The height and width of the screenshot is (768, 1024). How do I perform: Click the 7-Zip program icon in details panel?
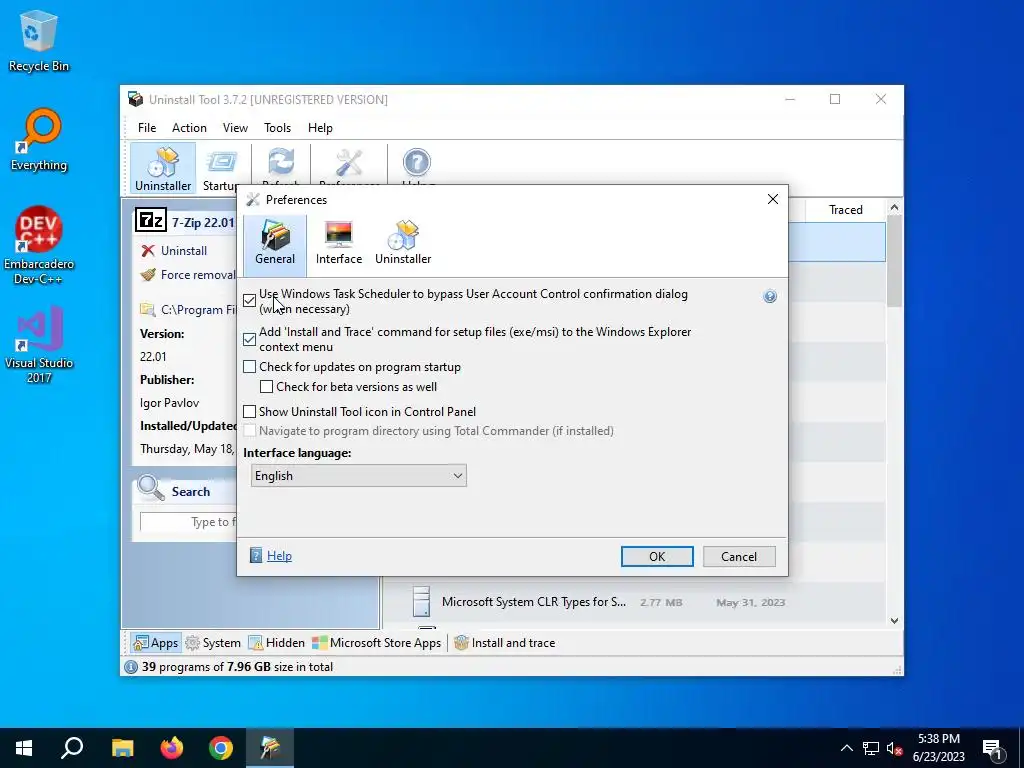(151, 221)
